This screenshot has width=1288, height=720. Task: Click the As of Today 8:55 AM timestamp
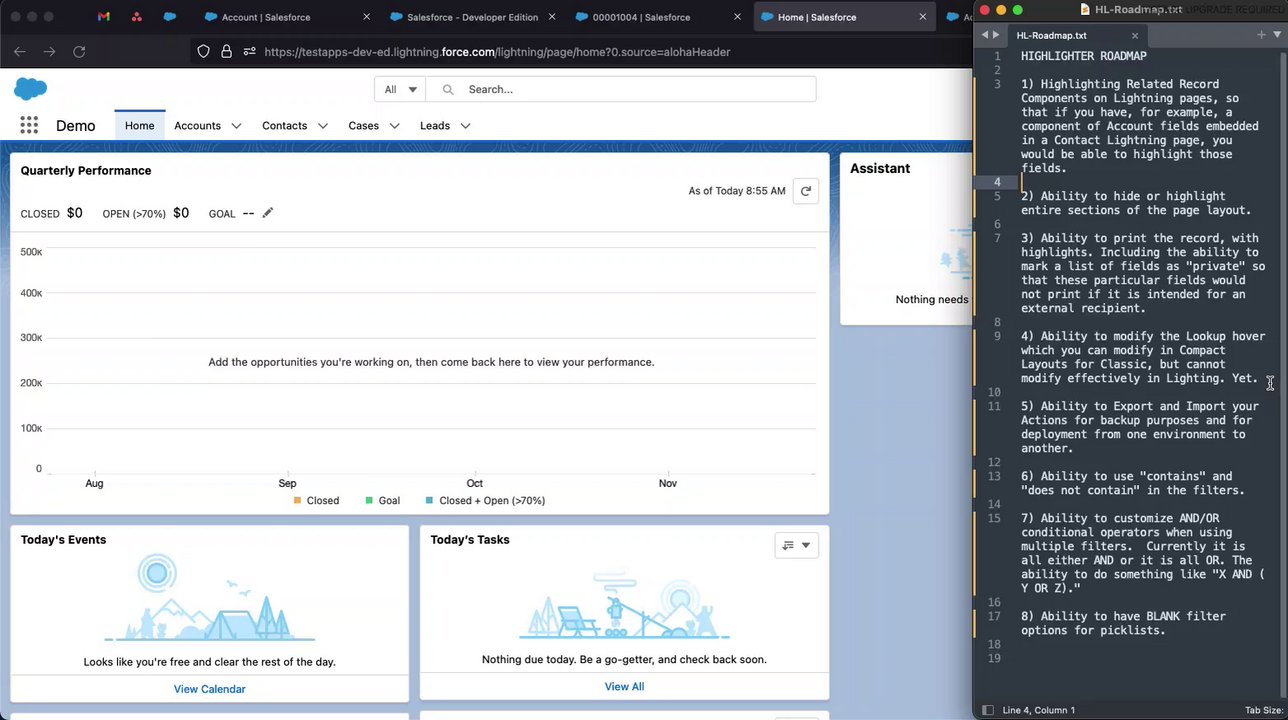click(x=737, y=191)
